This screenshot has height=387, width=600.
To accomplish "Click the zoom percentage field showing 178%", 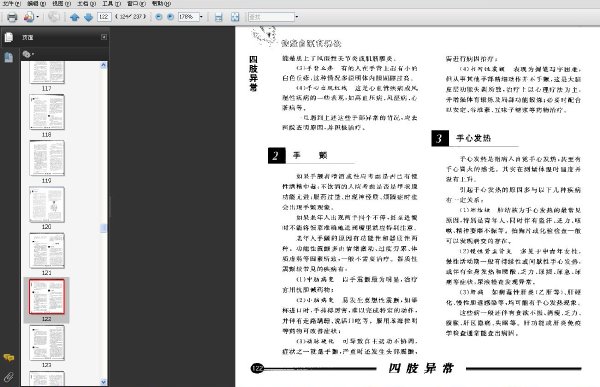I will pyautogui.click(x=188, y=17).
